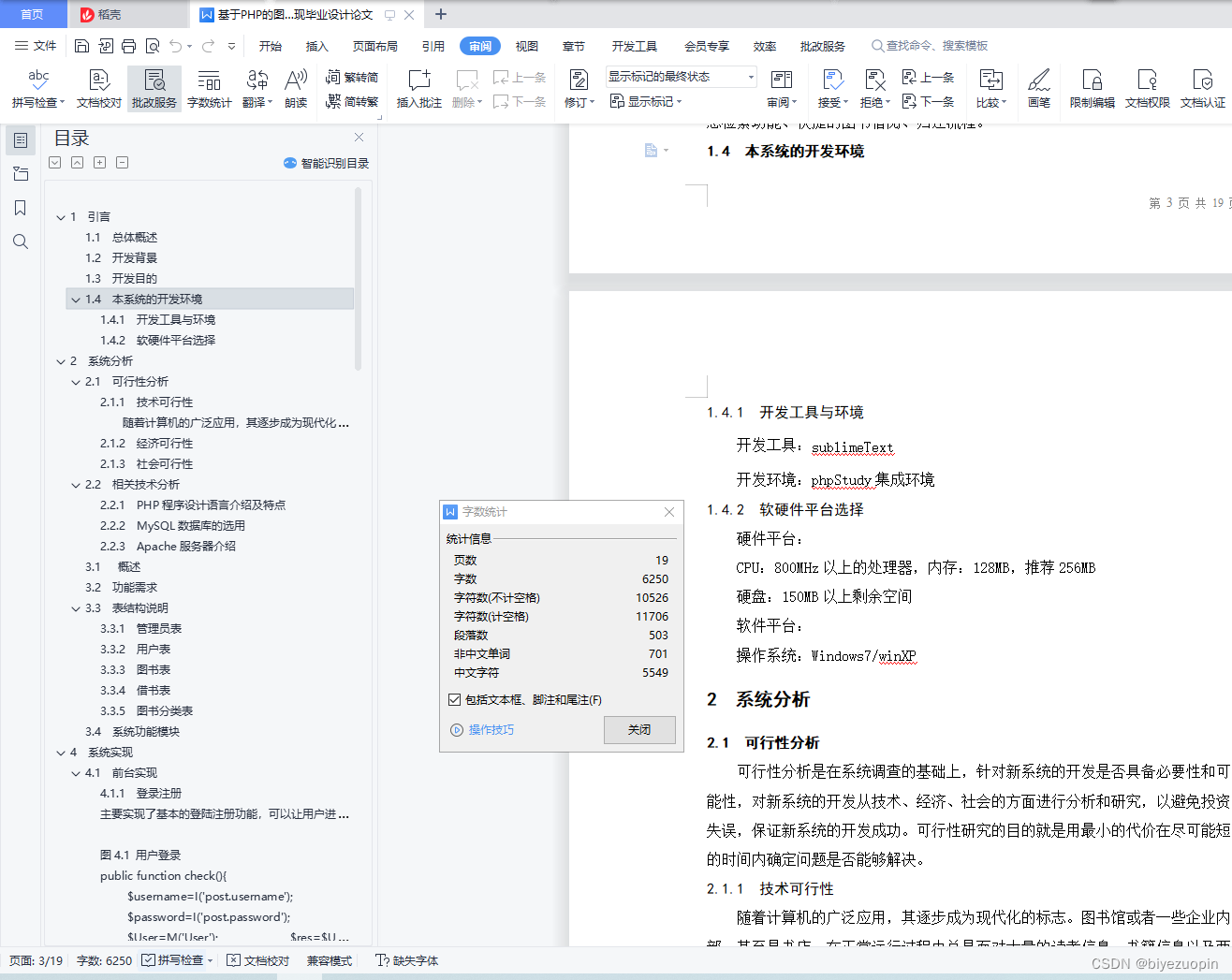The height and width of the screenshot is (980, 1232).
Task: Switch to the 视图 ribbon tab
Action: [527, 46]
